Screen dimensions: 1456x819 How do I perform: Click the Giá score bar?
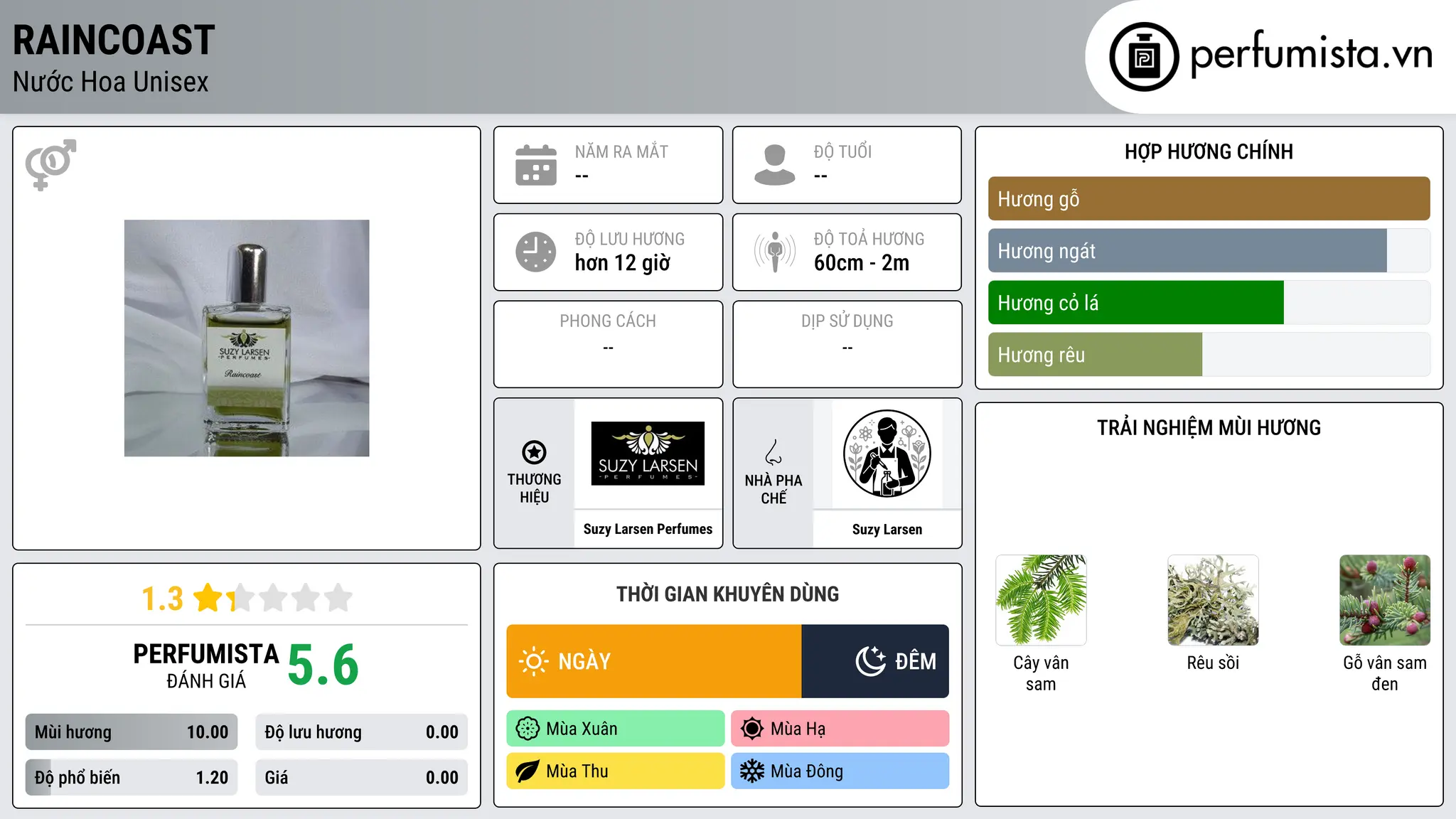coord(362,778)
